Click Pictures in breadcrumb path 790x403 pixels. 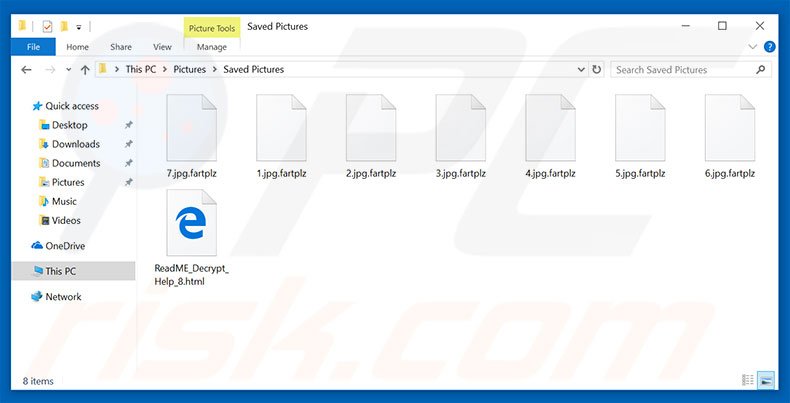tap(189, 70)
